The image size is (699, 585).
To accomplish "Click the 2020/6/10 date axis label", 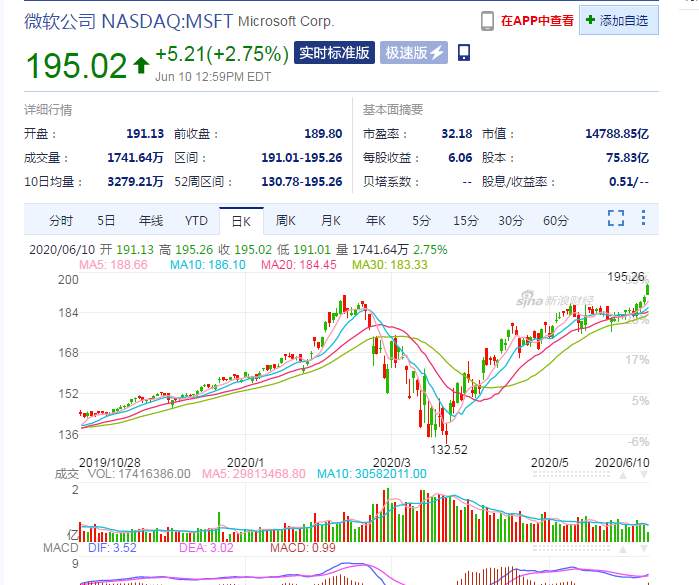I will (x=622, y=463).
